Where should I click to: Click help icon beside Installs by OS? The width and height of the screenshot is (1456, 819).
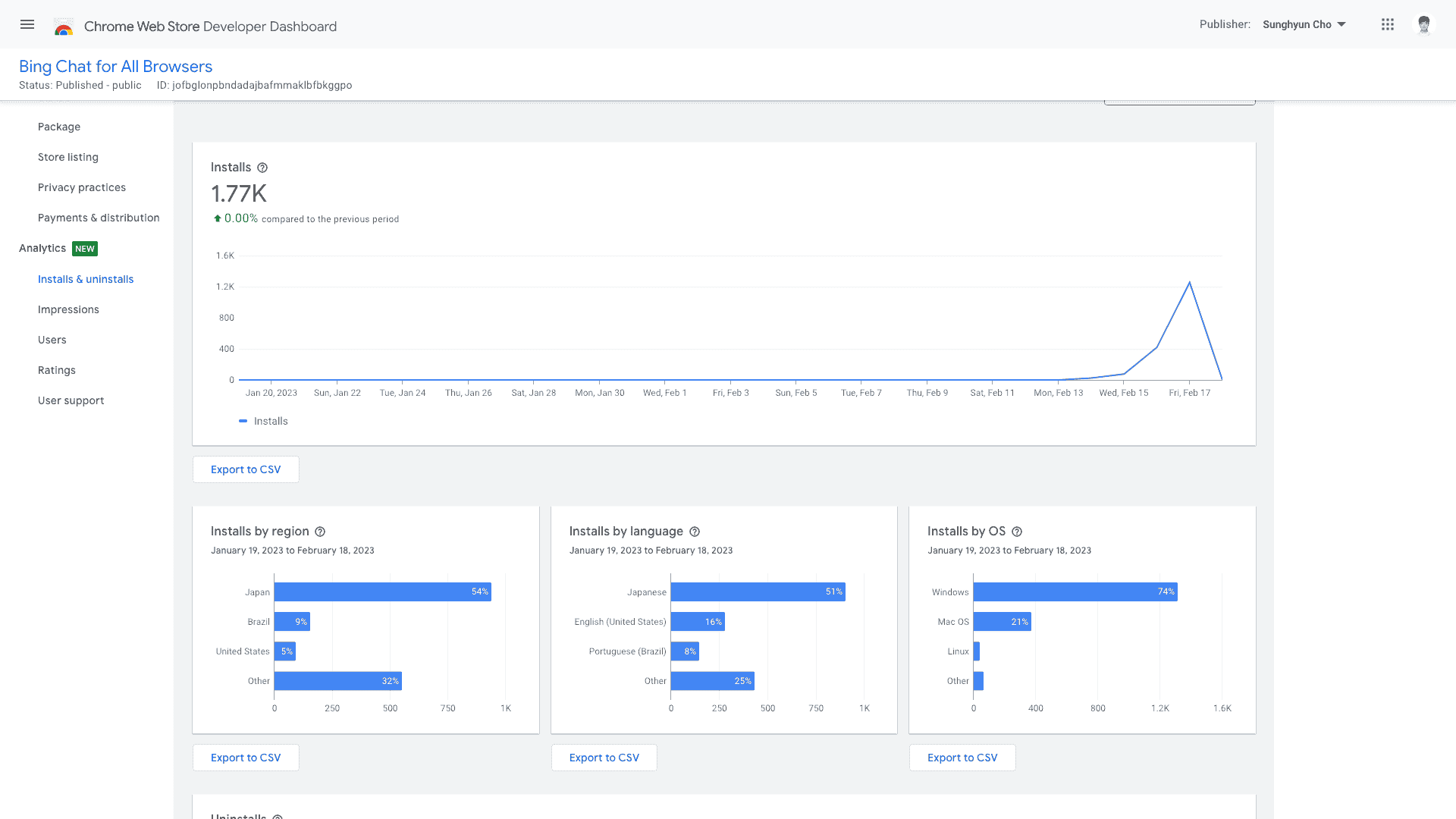point(1017,532)
